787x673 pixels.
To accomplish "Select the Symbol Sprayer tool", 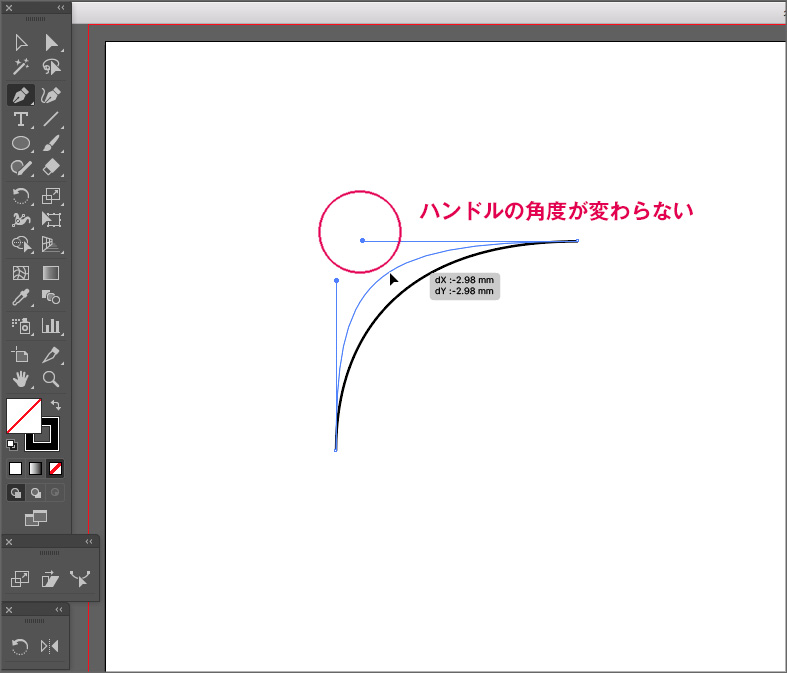I will click(x=21, y=326).
